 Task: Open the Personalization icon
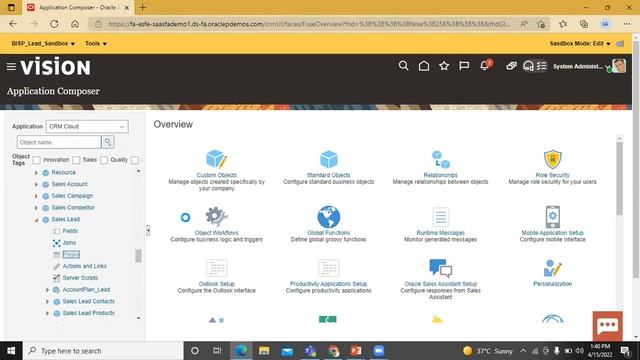click(x=553, y=268)
